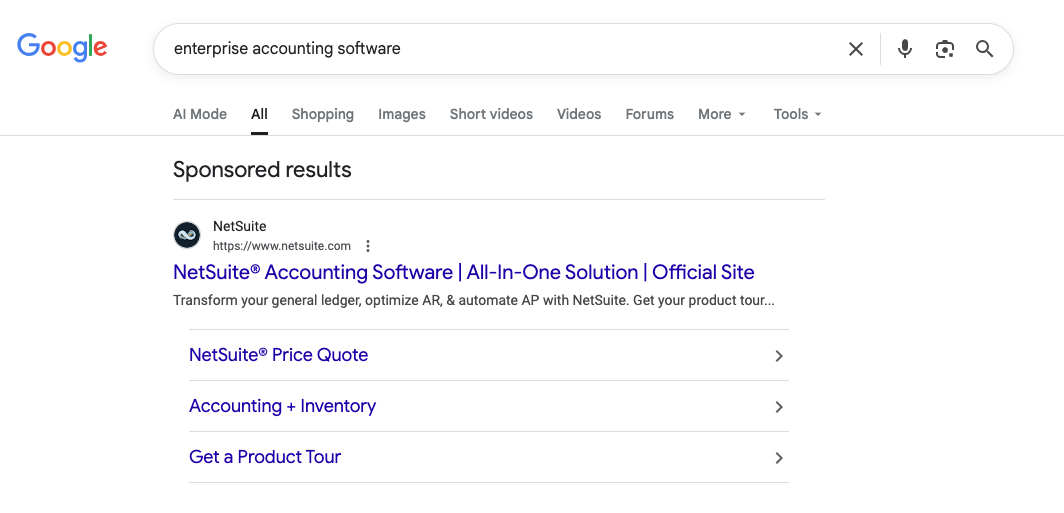Click the ad description about general ledger

click(474, 300)
